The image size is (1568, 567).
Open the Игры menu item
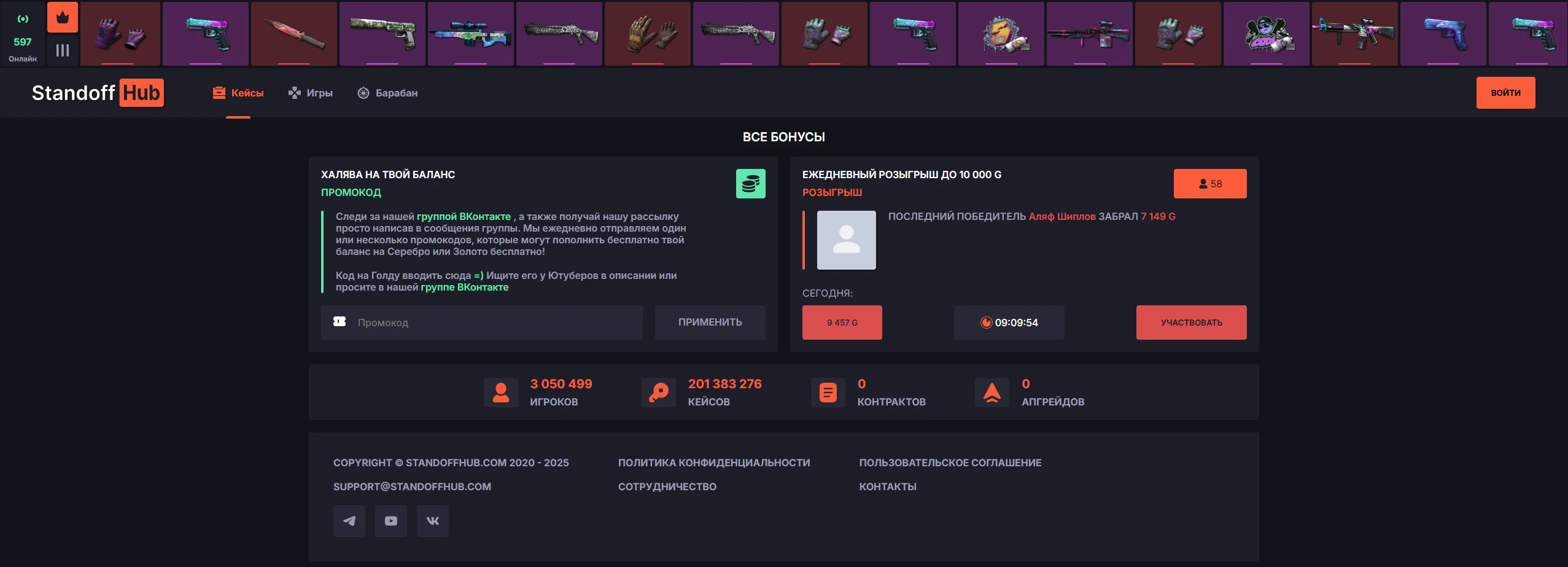pyautogui.click(x=311, y=93)
